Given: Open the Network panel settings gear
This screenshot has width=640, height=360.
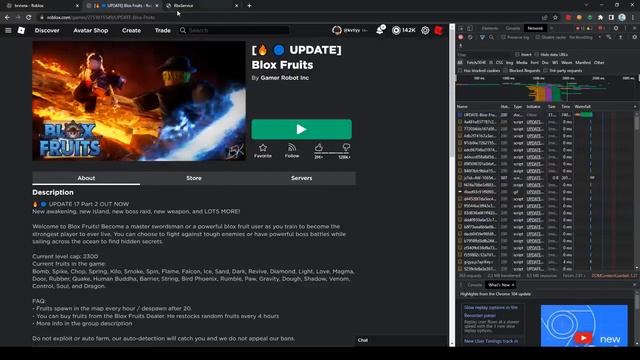Looking at the screenshot, I should tap(635, 37).
